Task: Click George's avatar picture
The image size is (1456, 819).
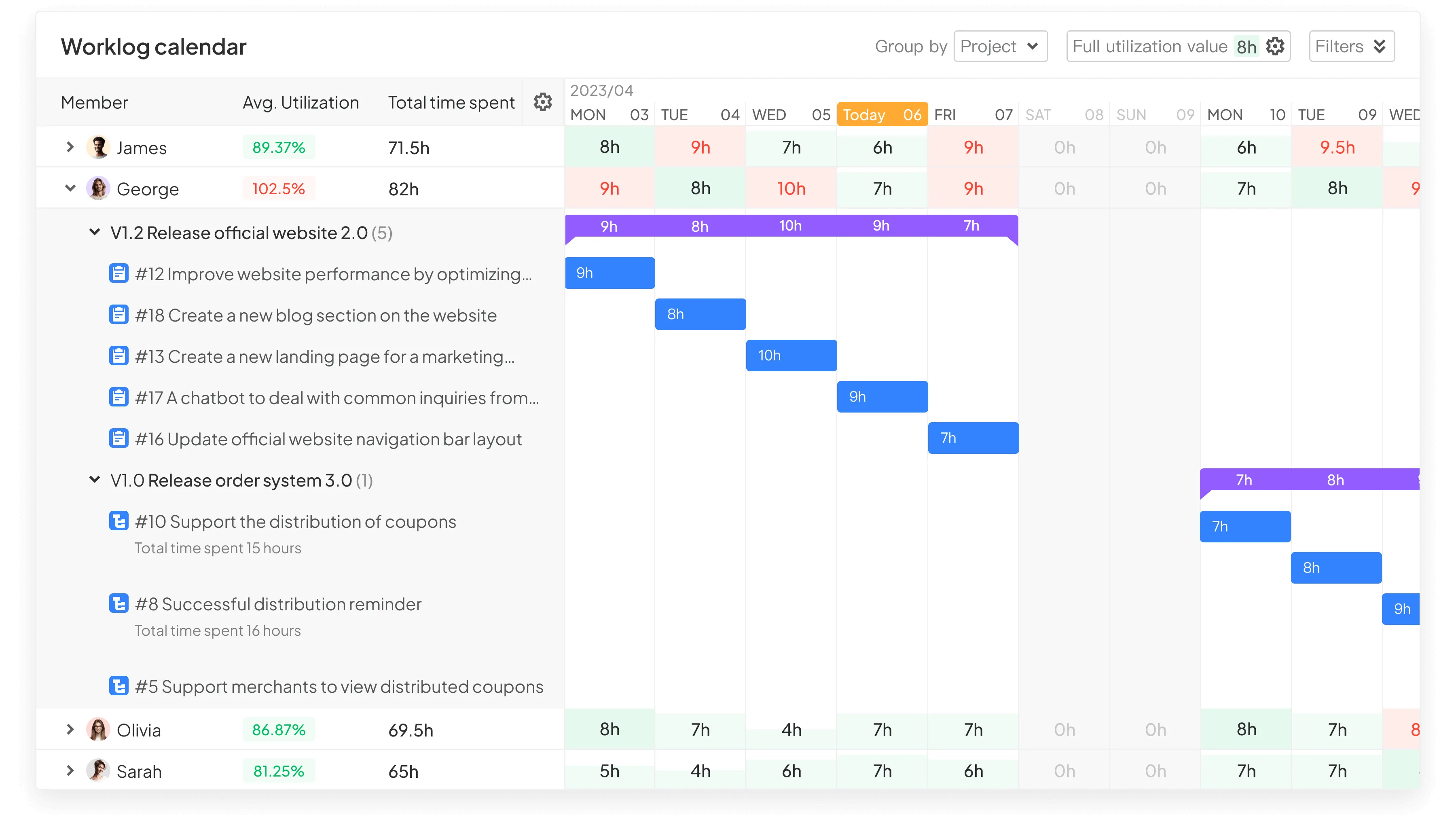Action: point(98,188)
